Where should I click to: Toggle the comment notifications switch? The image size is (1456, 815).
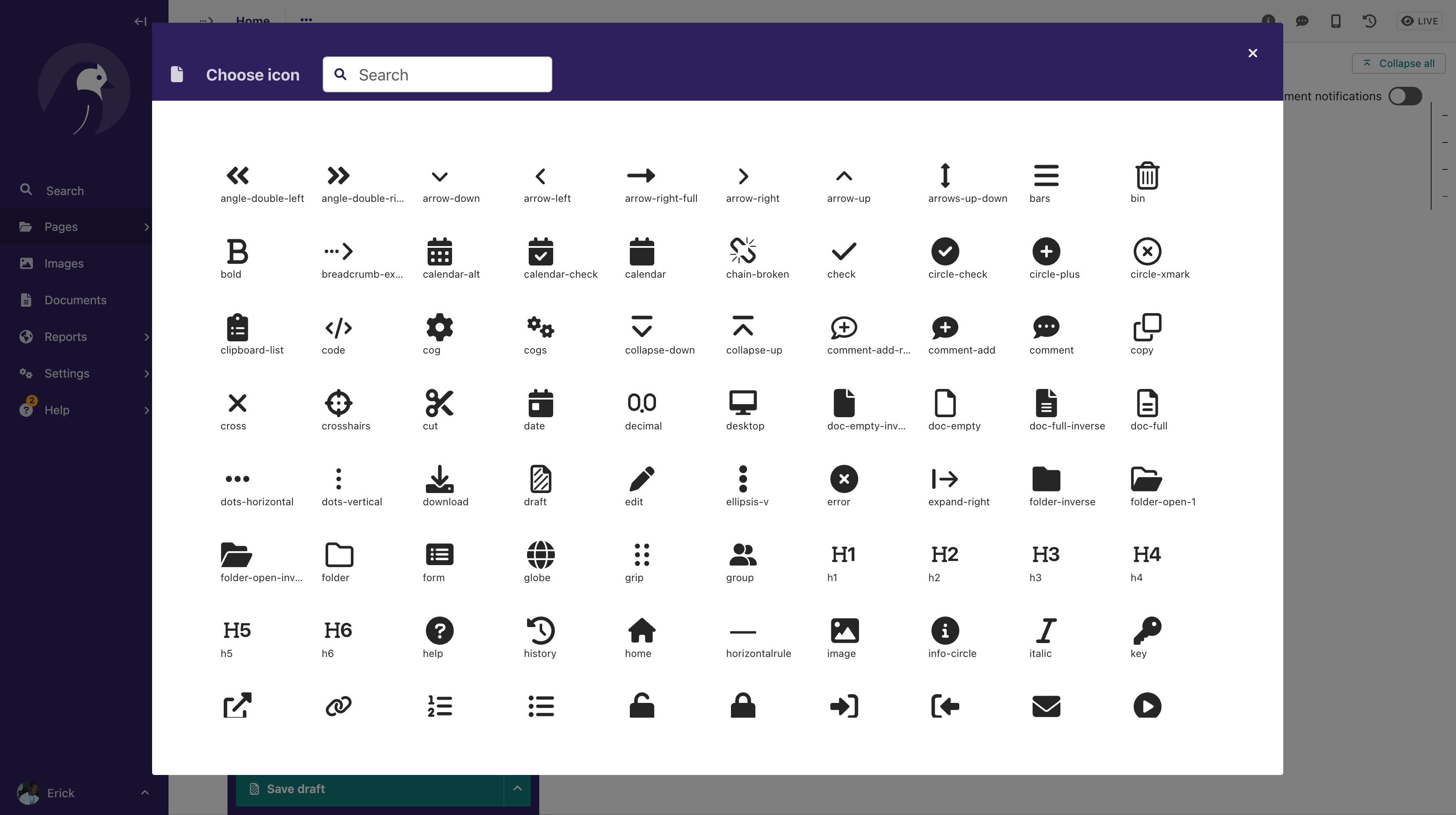point(1405,96)
